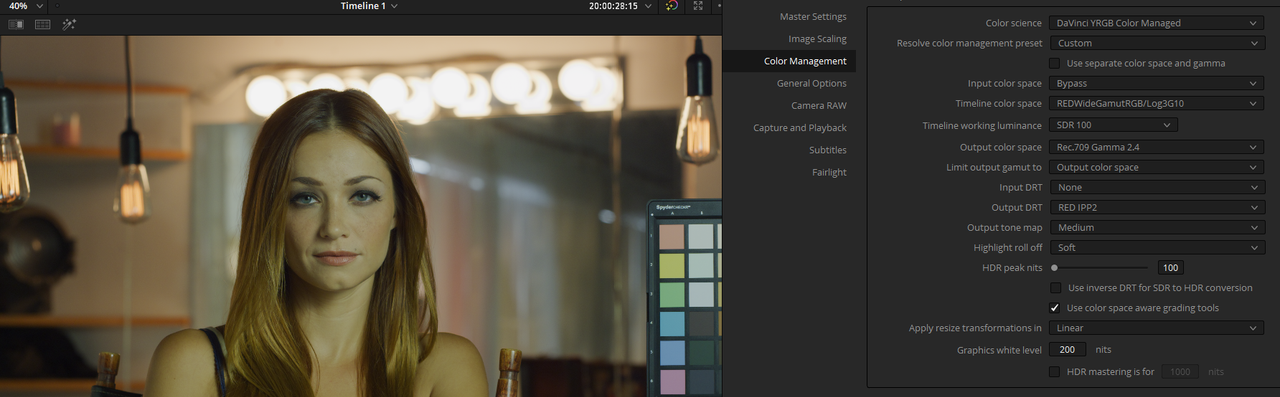Uncheck Use color space aware grading tools
Screen dimensions: 1280x397
(x=1055, y=308)
